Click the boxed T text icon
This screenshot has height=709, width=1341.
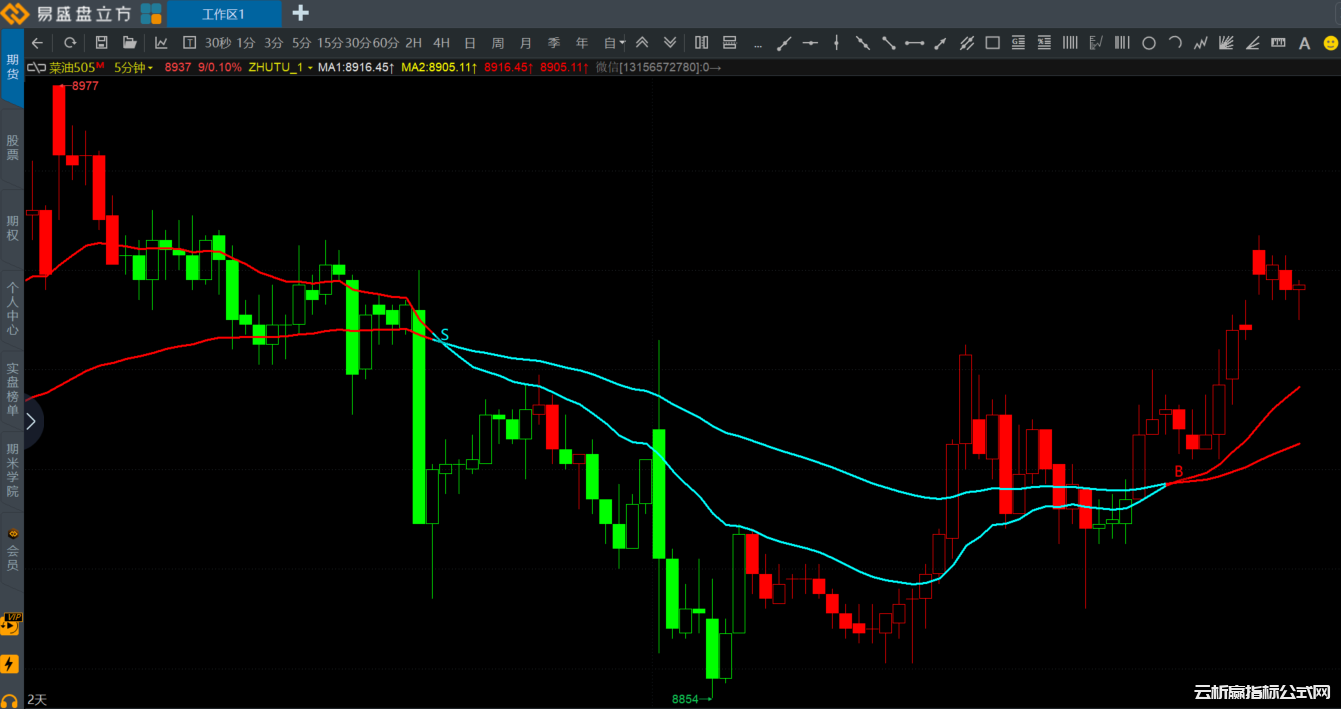[189, 43]
